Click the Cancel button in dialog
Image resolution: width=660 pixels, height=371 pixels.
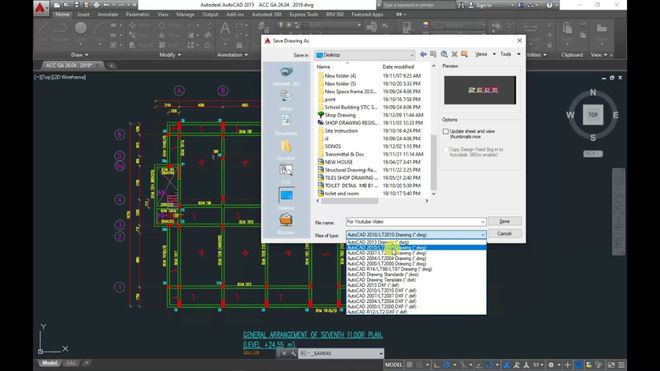click(x=504, y=234)
